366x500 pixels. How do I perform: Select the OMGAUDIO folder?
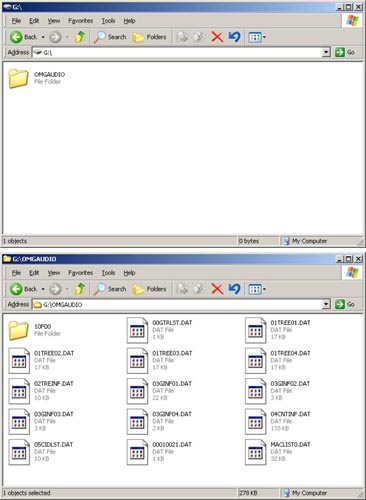19,78
